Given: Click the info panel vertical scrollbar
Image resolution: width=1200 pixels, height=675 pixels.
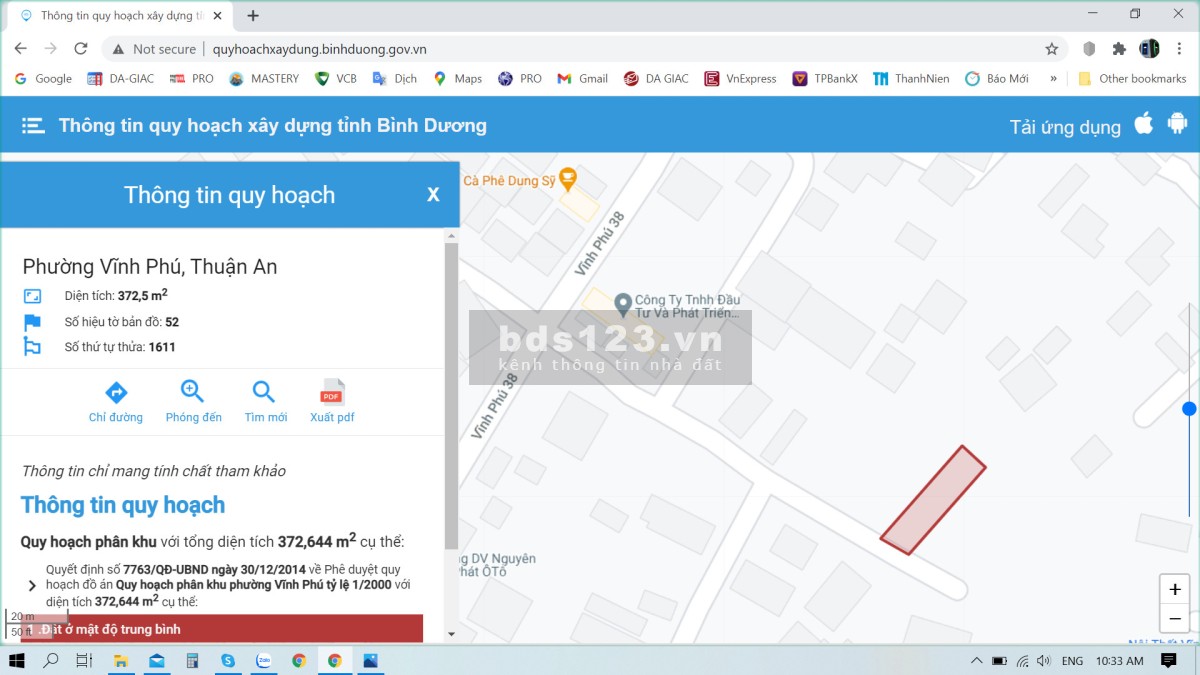Looking at the screenshot, I should [451, 395].
